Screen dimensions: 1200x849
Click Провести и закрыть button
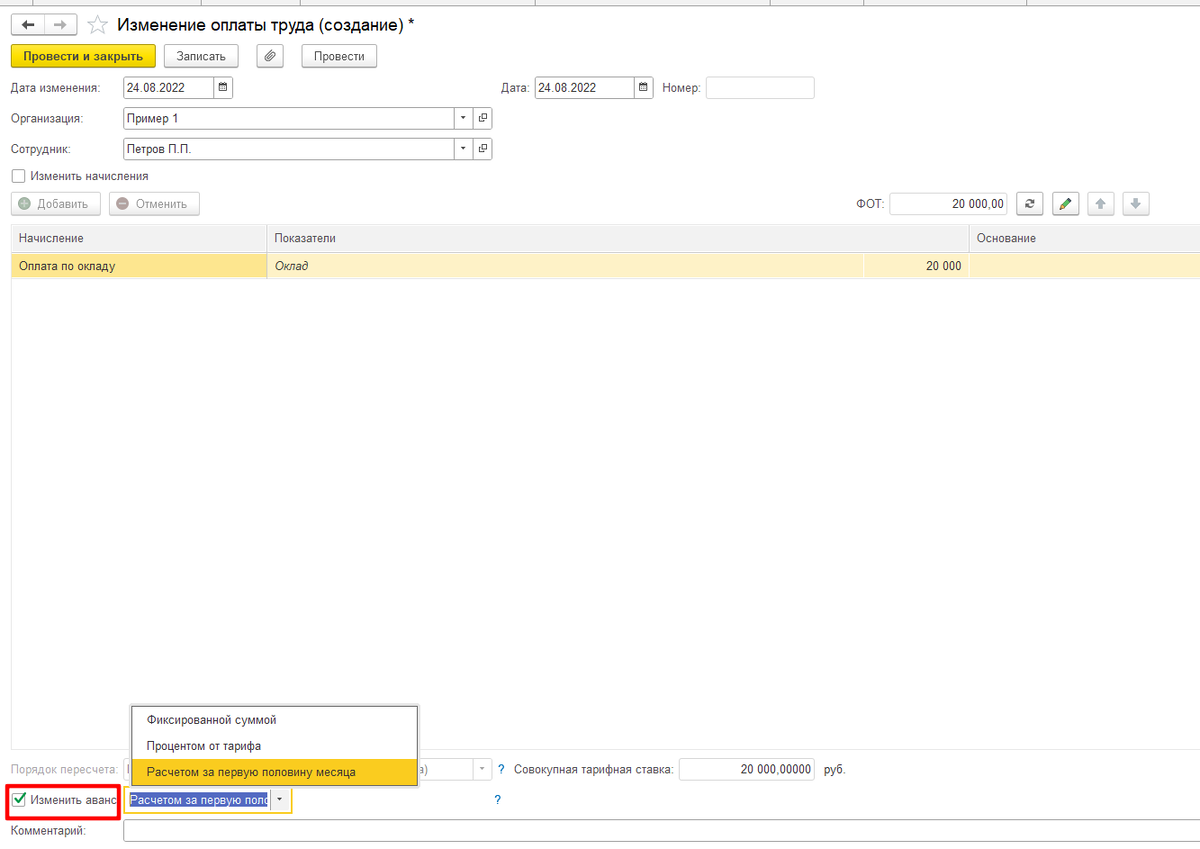[x=84, y=56]
